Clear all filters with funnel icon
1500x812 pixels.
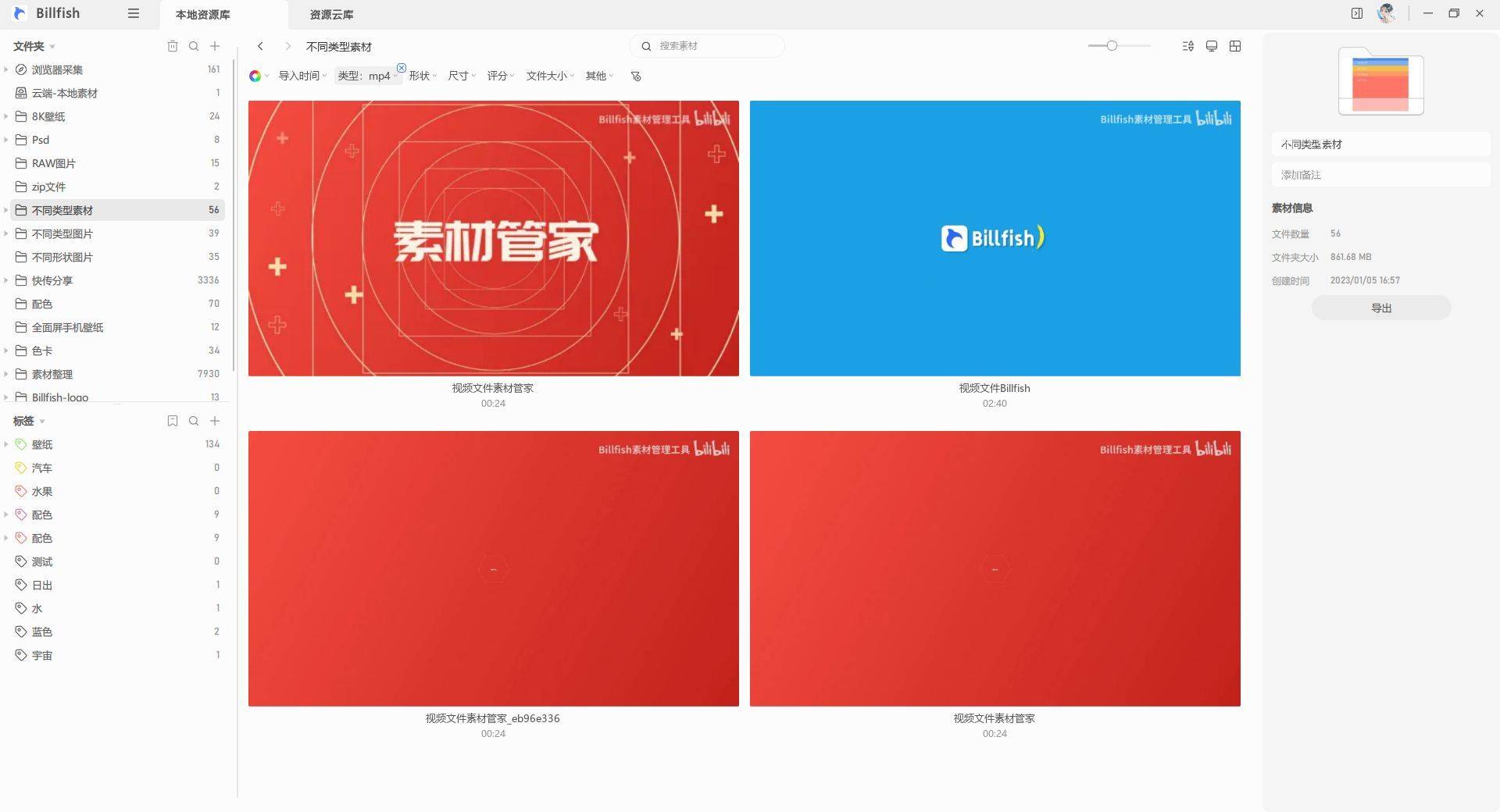[636, 76]
